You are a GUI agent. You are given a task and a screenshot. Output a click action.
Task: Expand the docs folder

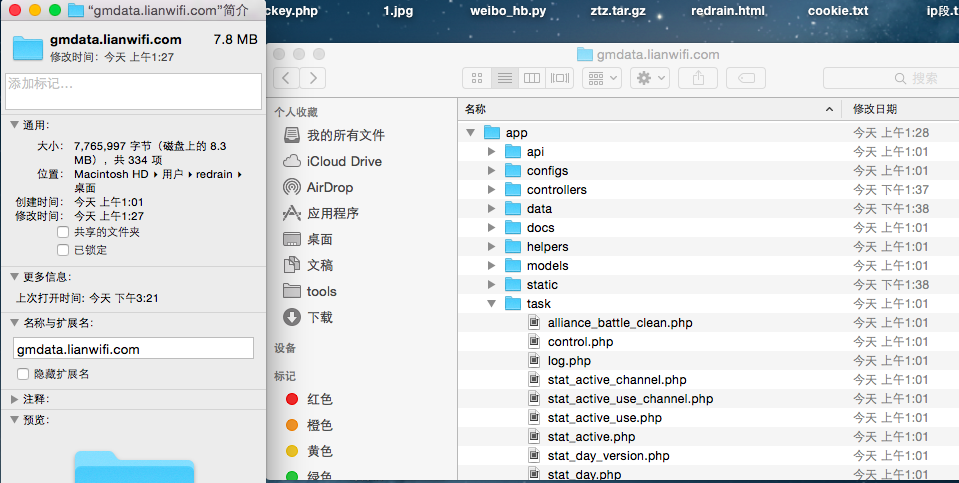click(x=491, y=227)
